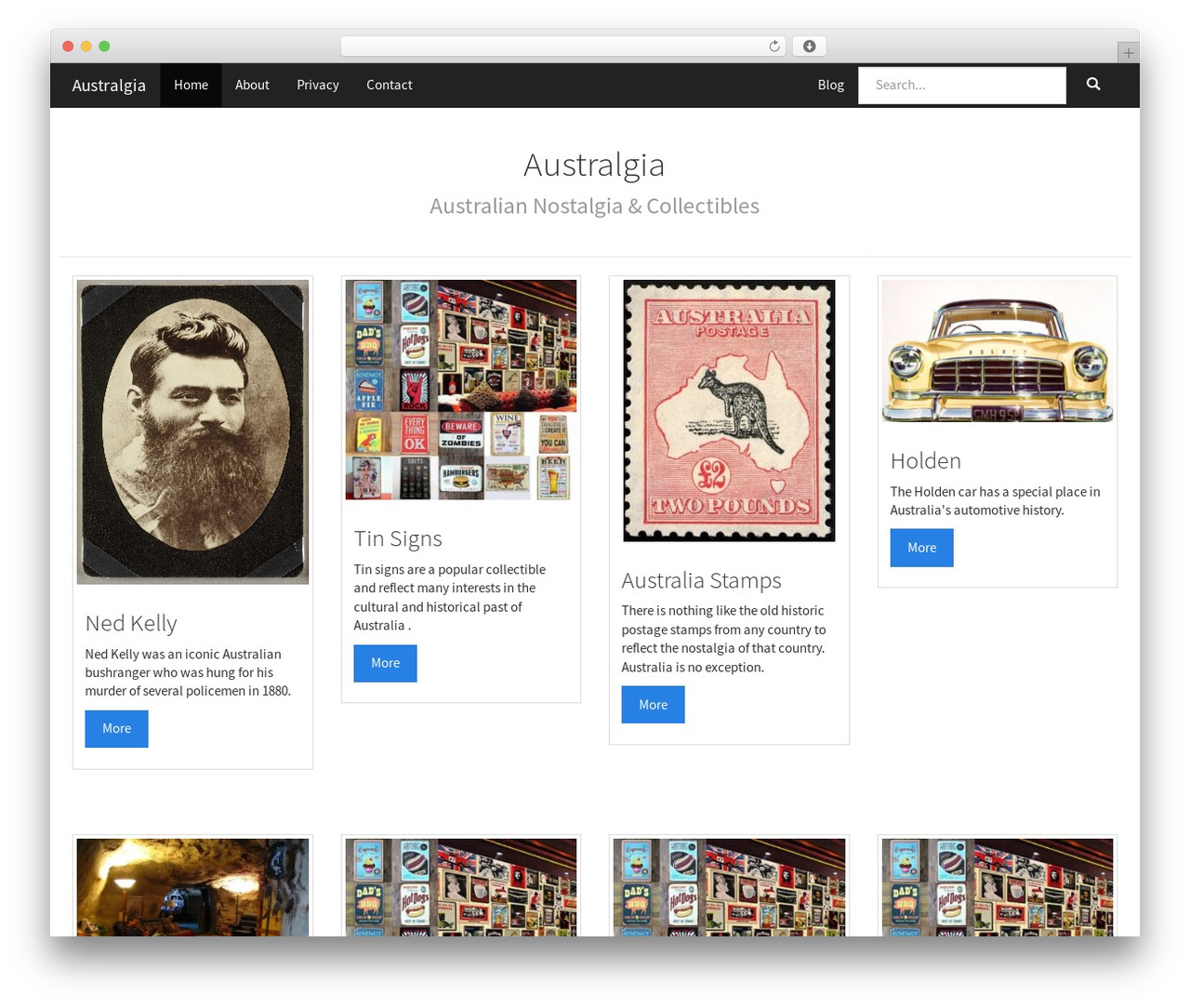Click the Australgia page heading
The width and height of the screenshot is (1190, 1008).
point(594,165)
